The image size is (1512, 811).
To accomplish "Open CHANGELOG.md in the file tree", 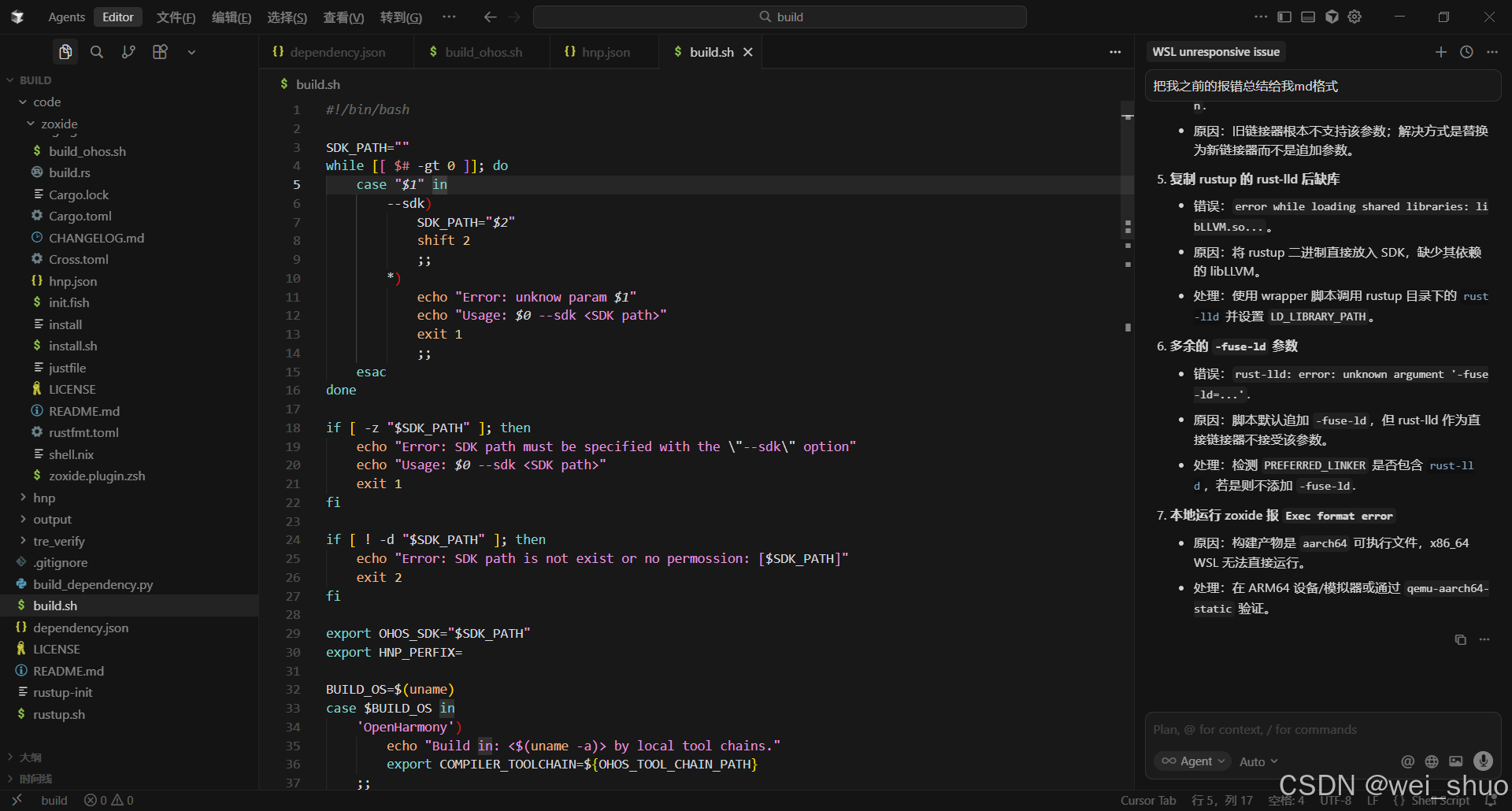I will pyautogui.click(x=96, y=238).
